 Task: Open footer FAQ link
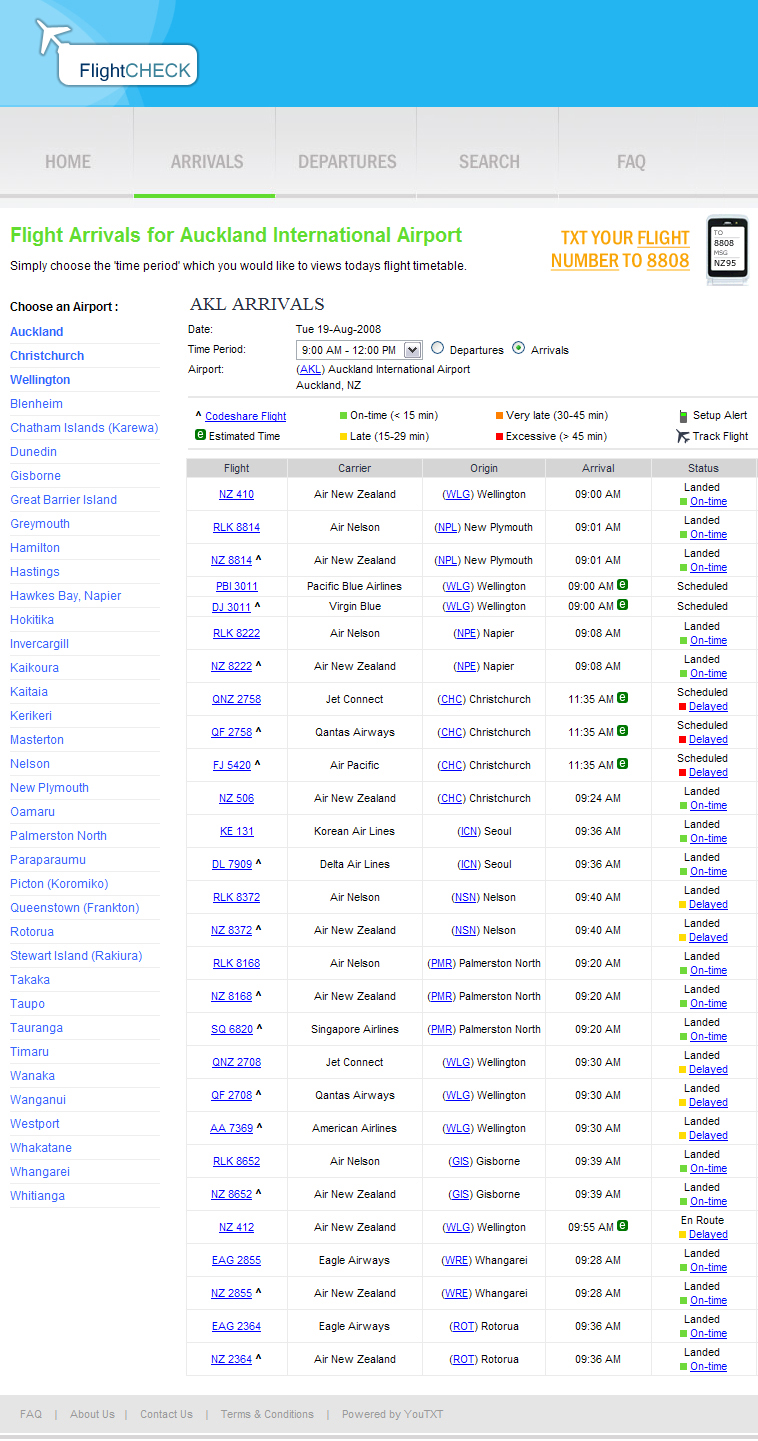31,1414
